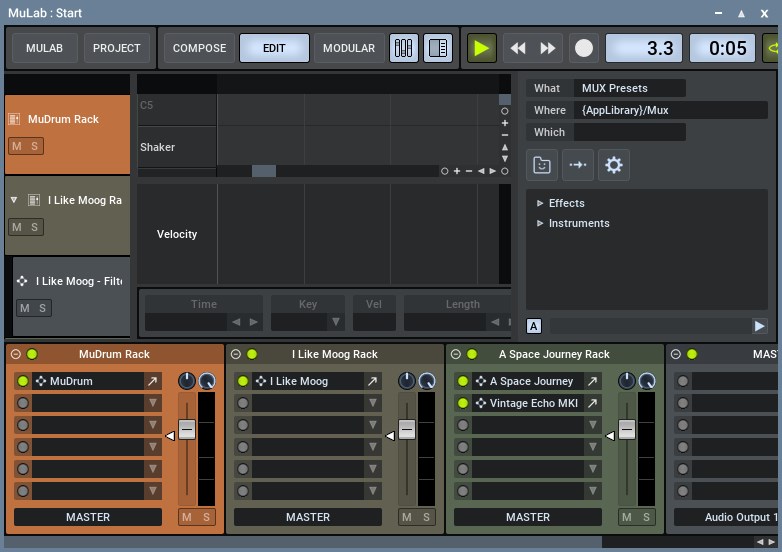
Task: Open the MULAB menu button
Action: (44, 48)
